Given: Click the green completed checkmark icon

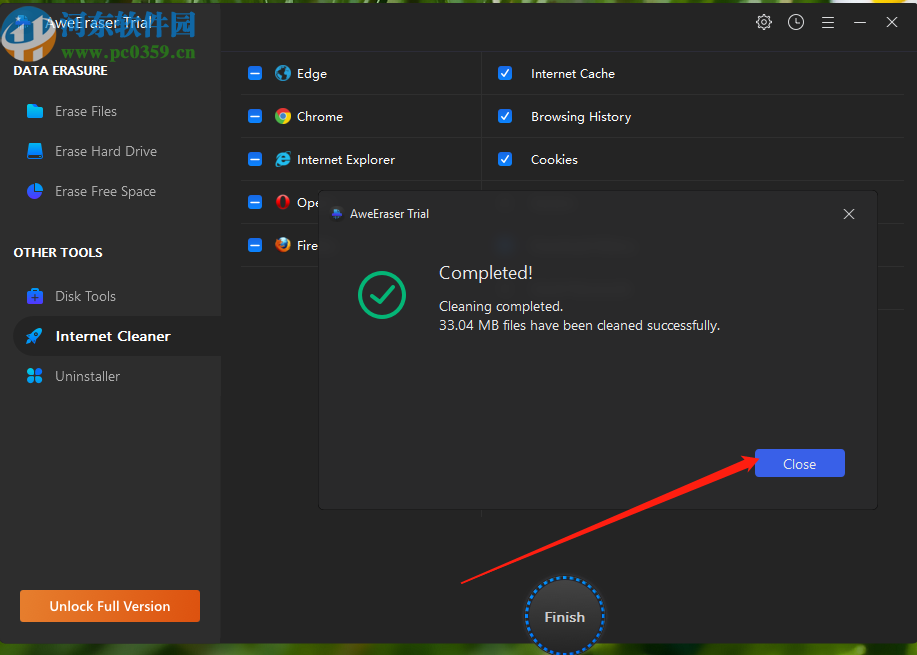Looking at the screenshot, I should click(382, 296).
